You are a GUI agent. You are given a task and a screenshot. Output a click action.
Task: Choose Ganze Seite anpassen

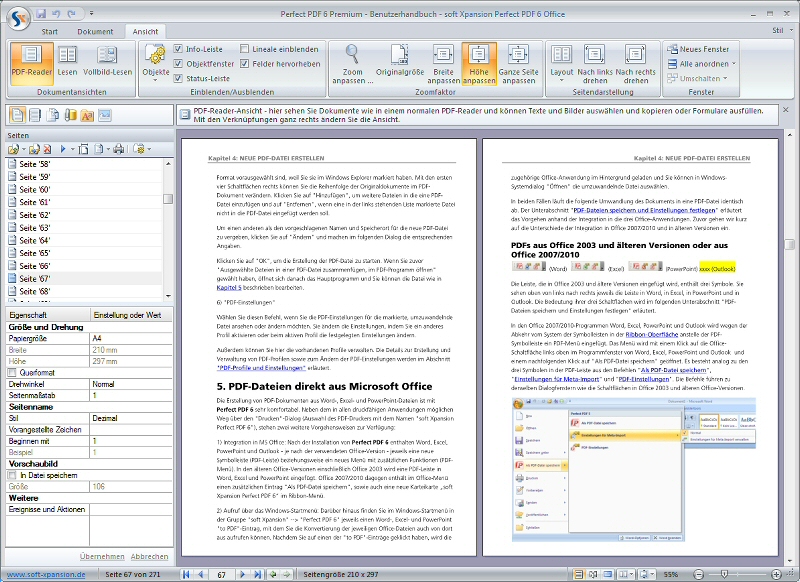point(518,64)
